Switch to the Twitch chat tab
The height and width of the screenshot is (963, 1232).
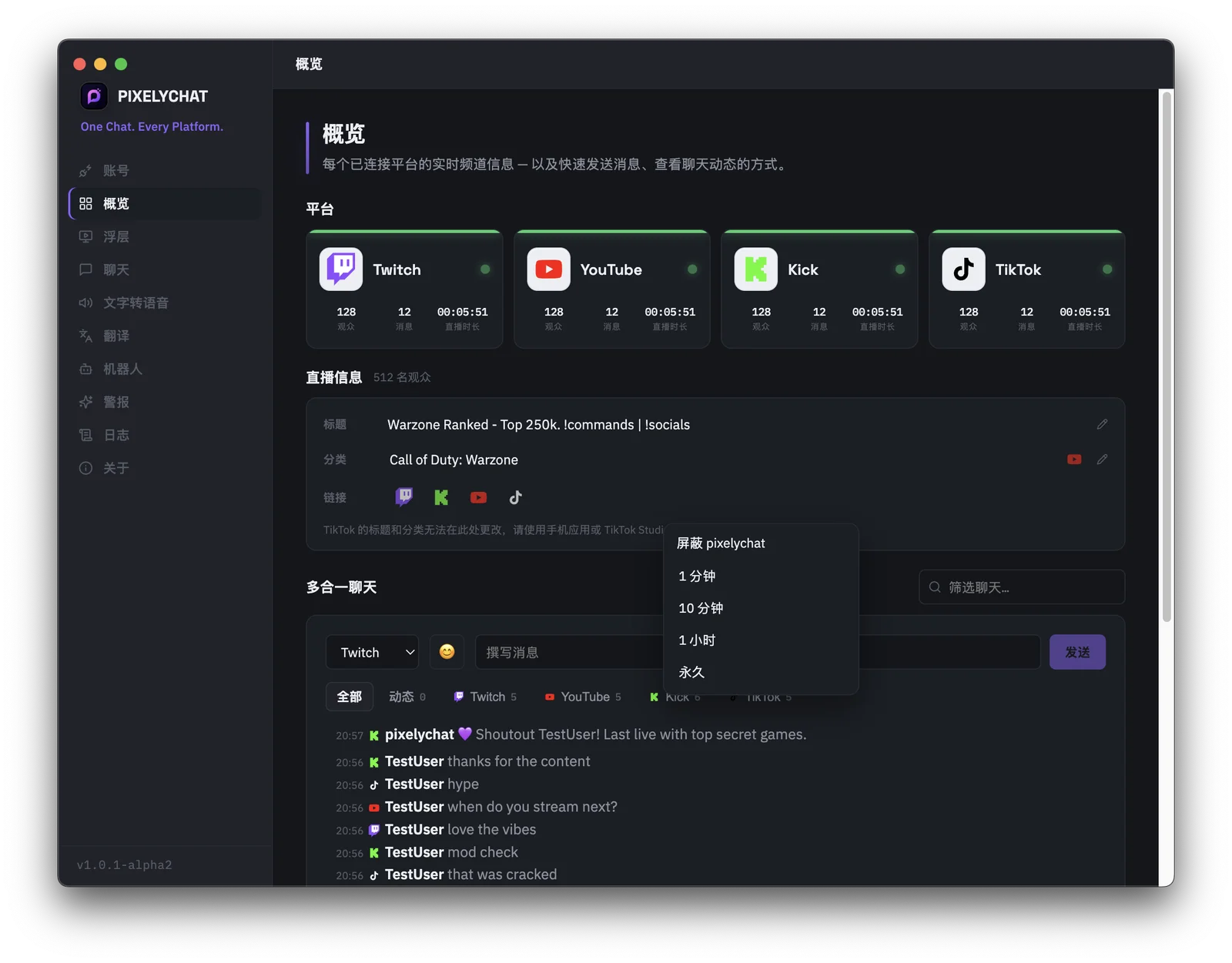point(485,697)
